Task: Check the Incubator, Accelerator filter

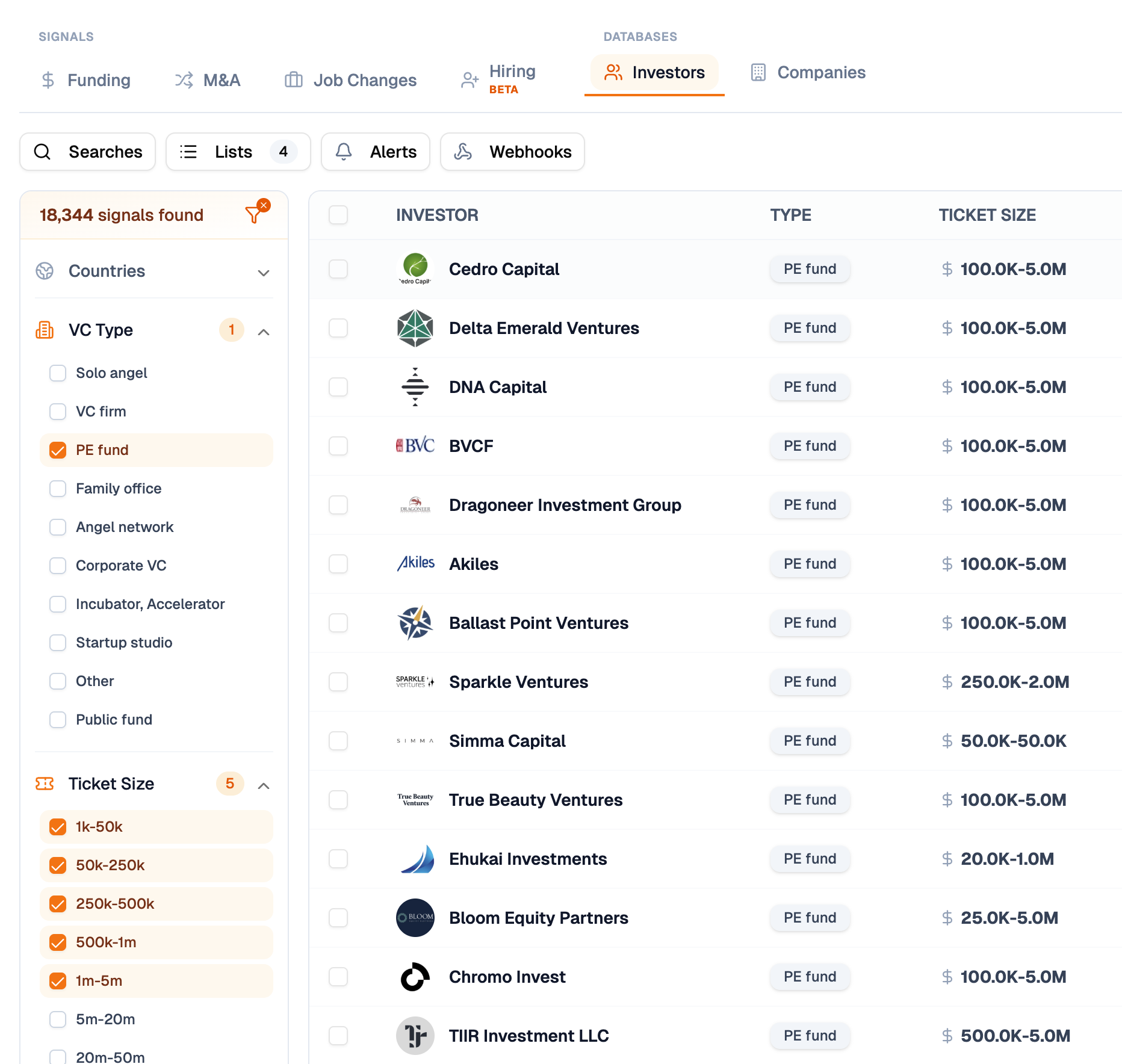Action: 58,604
